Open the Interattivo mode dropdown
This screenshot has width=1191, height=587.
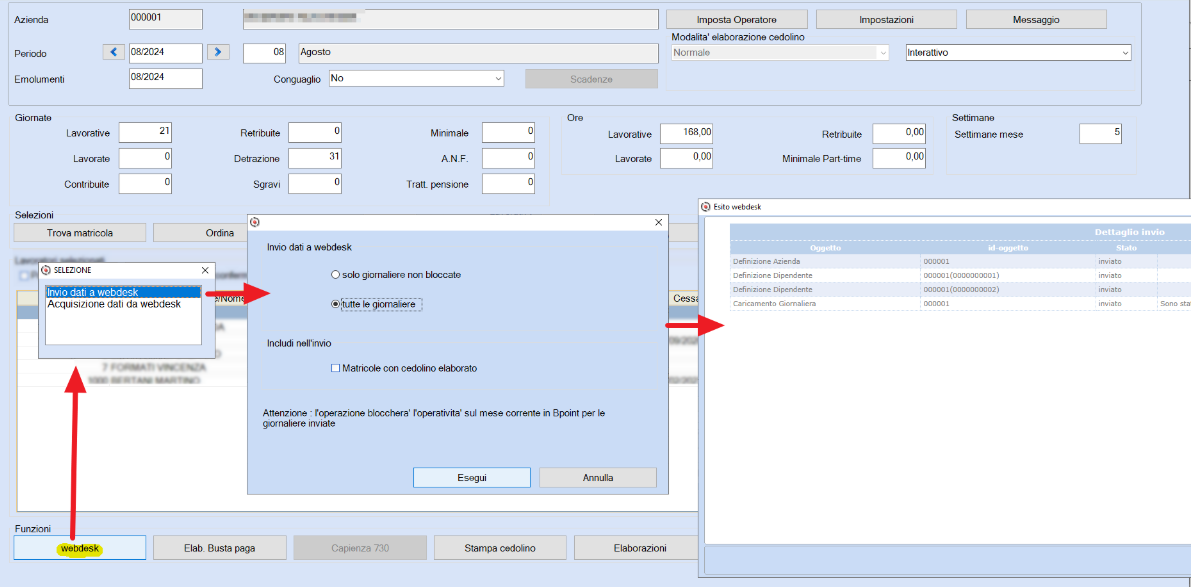point(1125,52)
